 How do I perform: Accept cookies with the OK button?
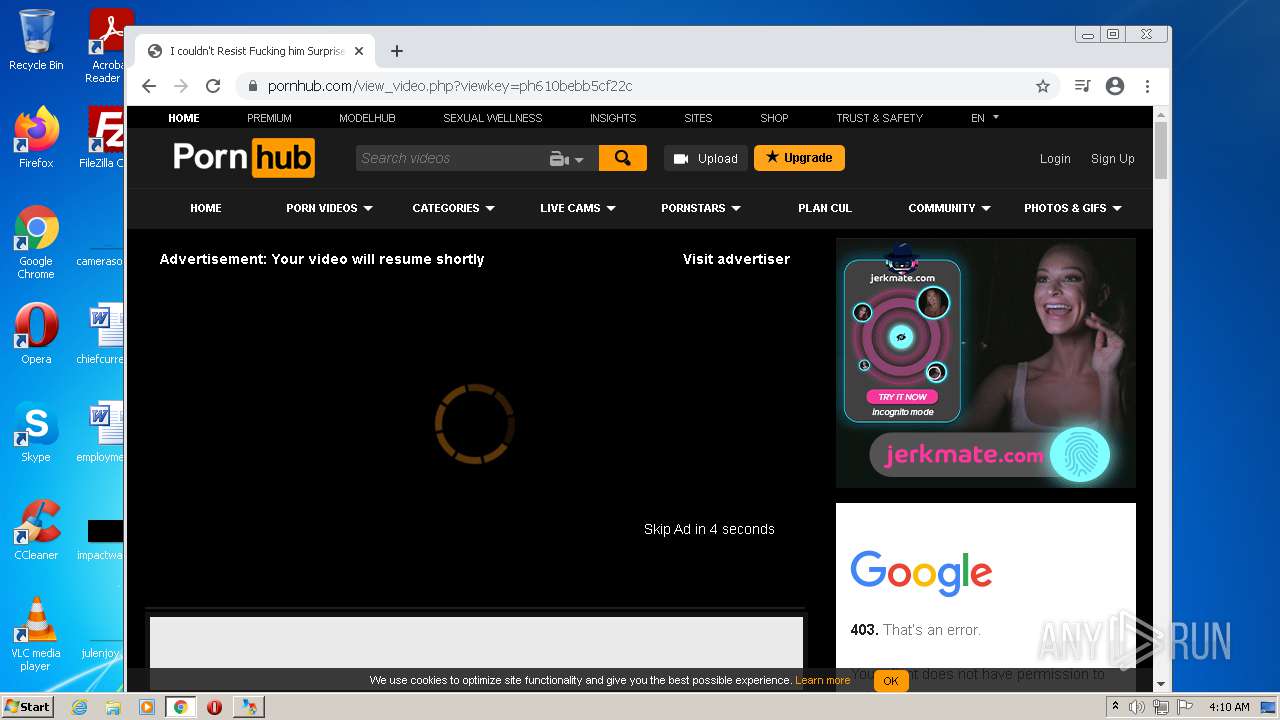pos(890,681)
